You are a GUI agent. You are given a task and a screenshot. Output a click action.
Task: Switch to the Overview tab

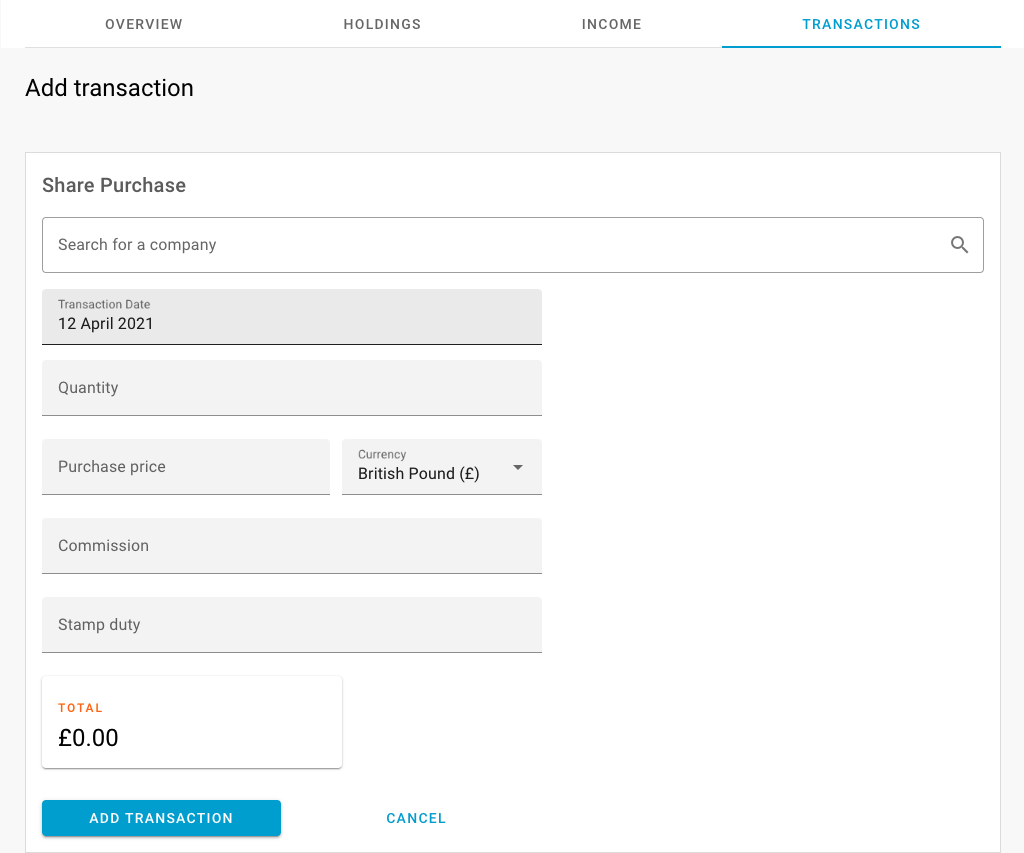coord(144,24)
